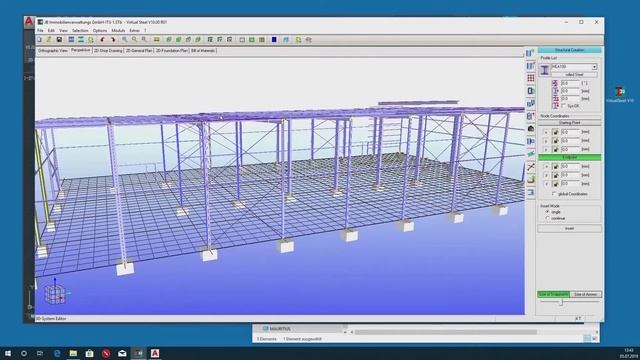Switch to the 2D General Plan tab
Screen dimensions: 640x360
pos(139,51)
